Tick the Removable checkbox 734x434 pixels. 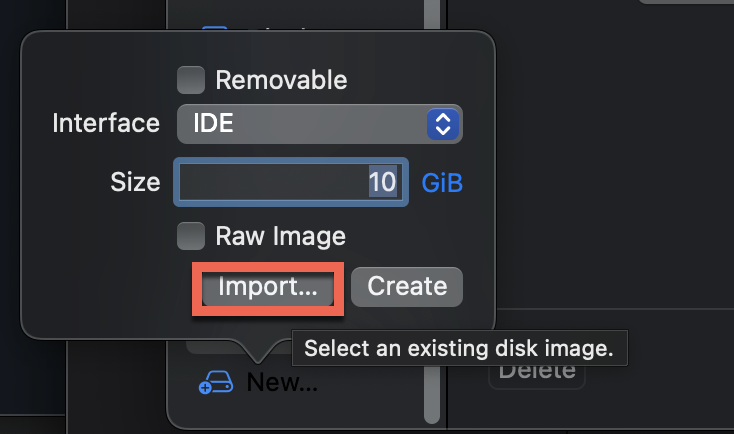tap(190, 80)
